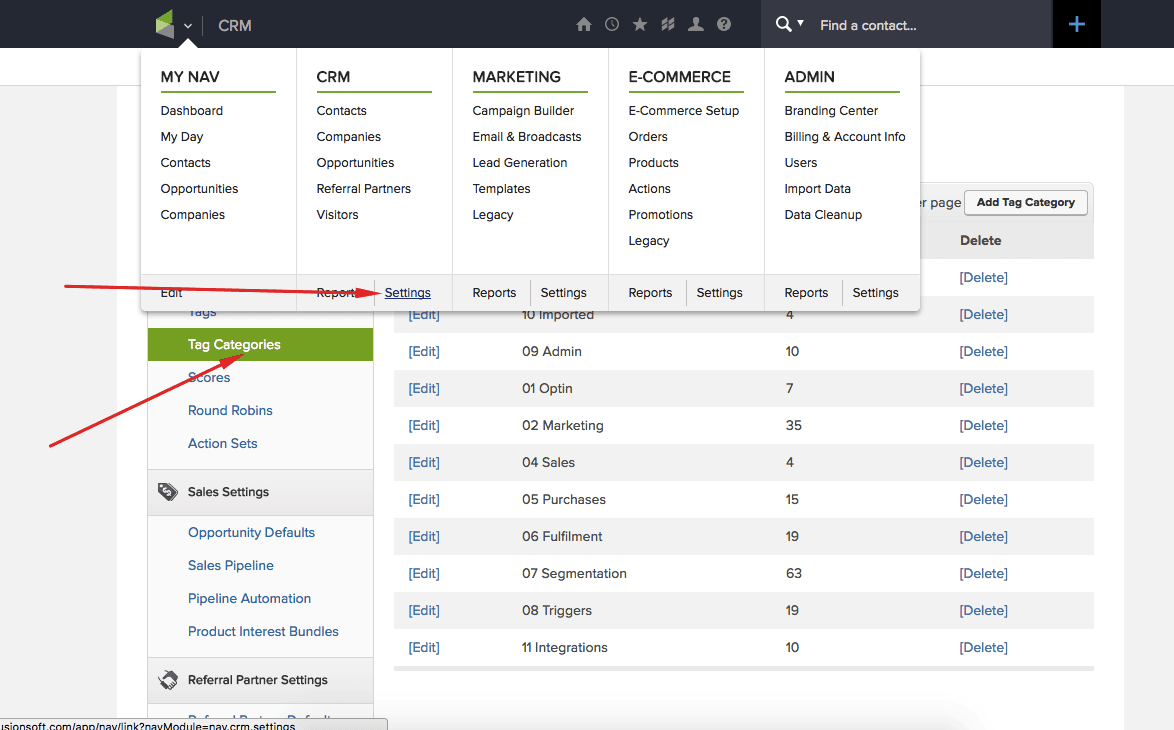Open CRM Settings link
Image resolution: width=1174 pixels, height=730 pixels.
(407, 293)
